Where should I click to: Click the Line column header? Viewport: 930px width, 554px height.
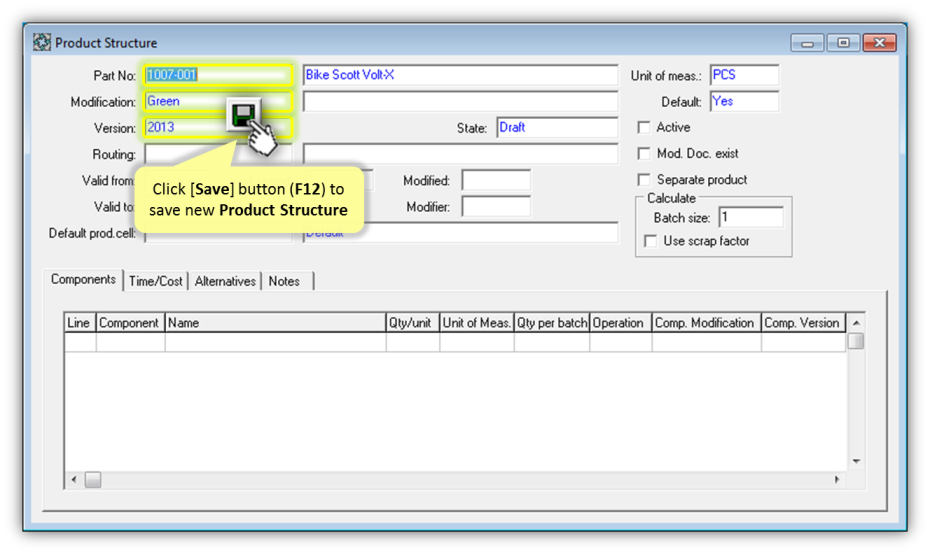80,323
